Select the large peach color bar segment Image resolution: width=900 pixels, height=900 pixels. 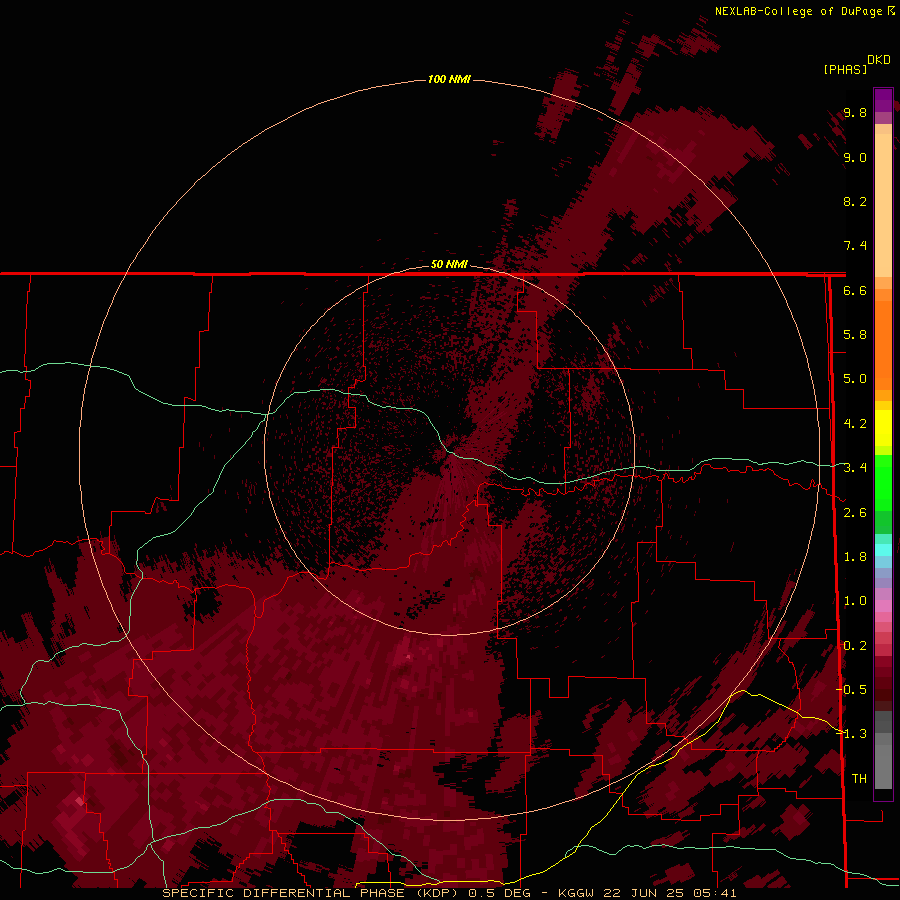883,205
